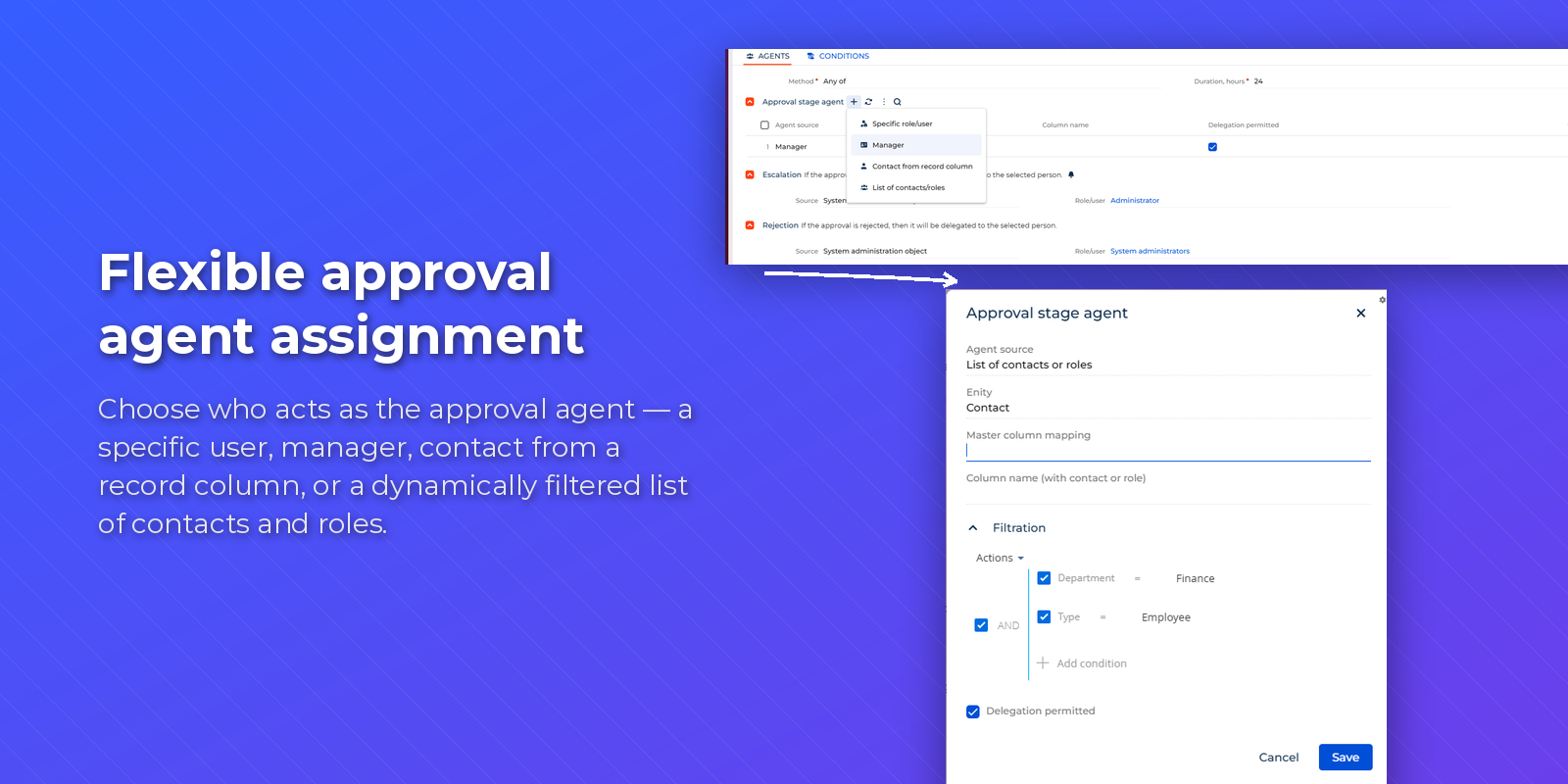Click System administration object source value
This screenshot has height=784, width=1568.
click(874, 252)
